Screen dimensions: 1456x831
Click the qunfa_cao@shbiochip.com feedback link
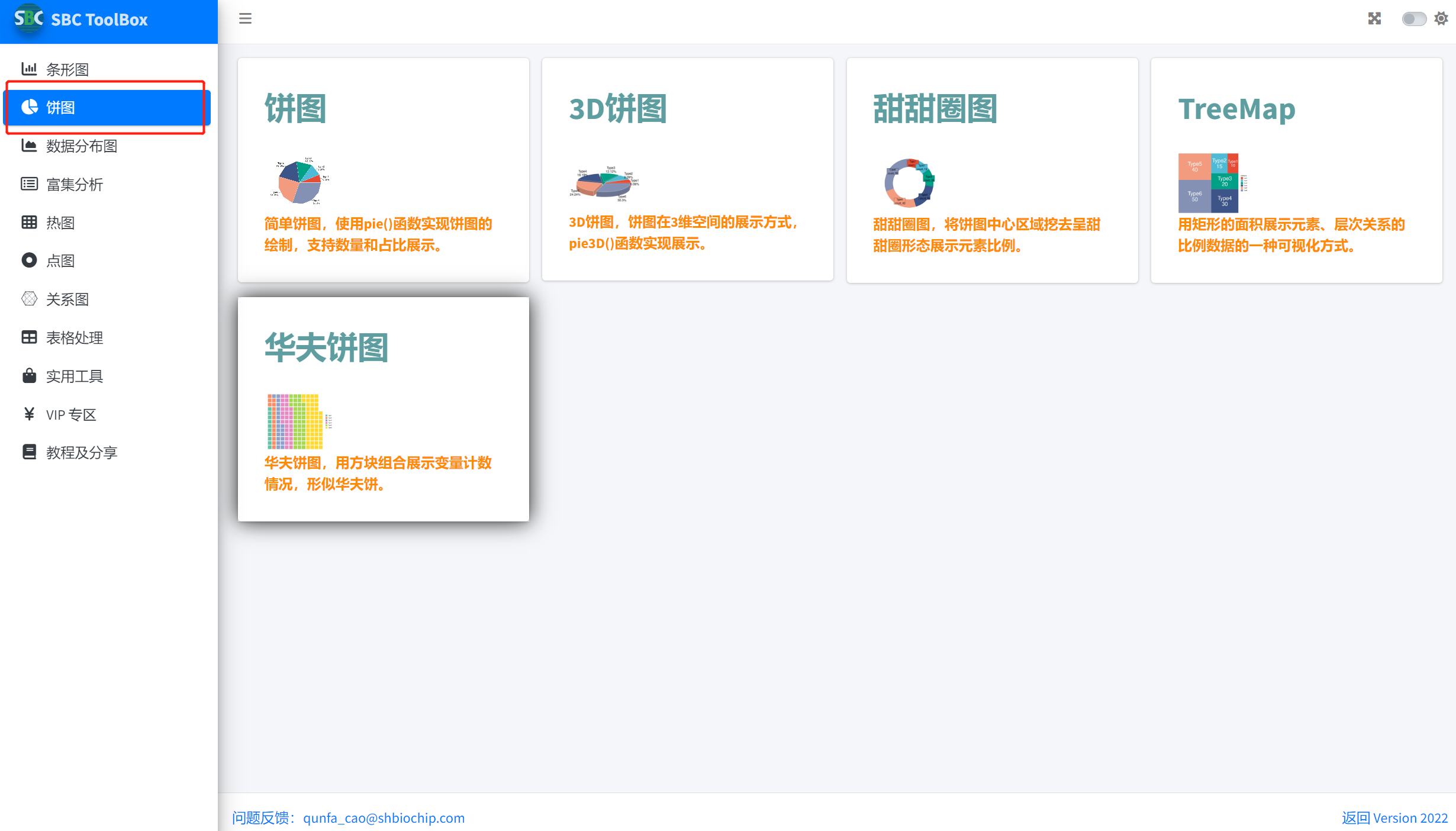click(x=384, y=818)
